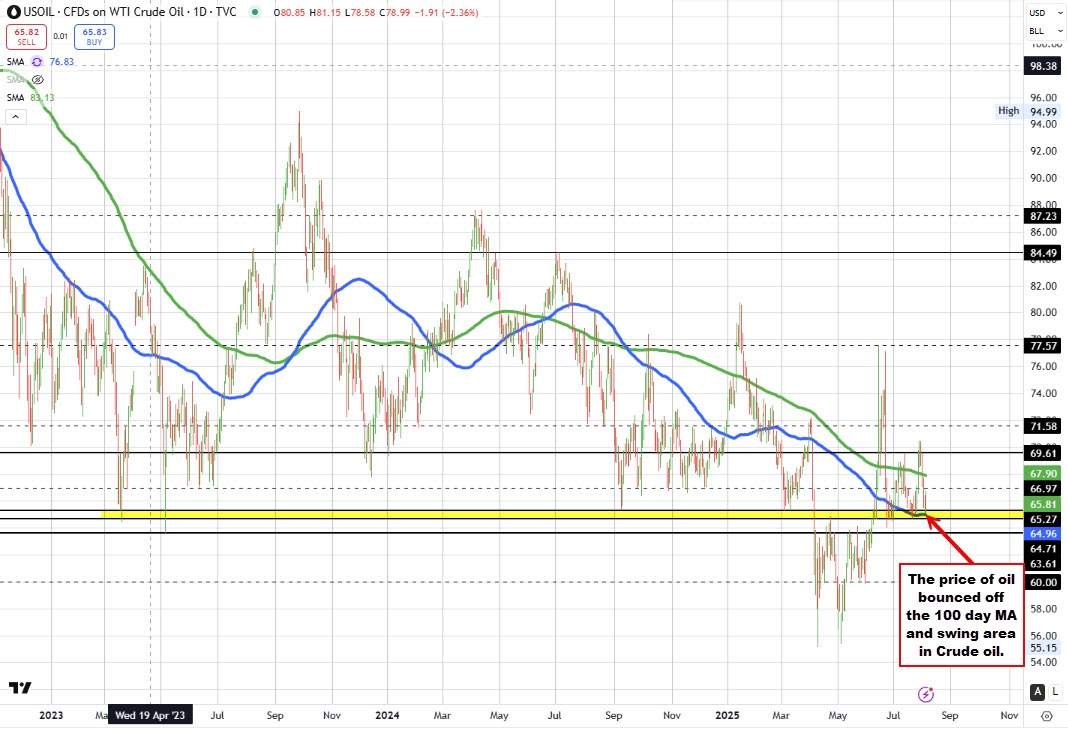
Task: Show the hidden second SMA indicator
Action: pyautogui.click(x=37, y=79)
